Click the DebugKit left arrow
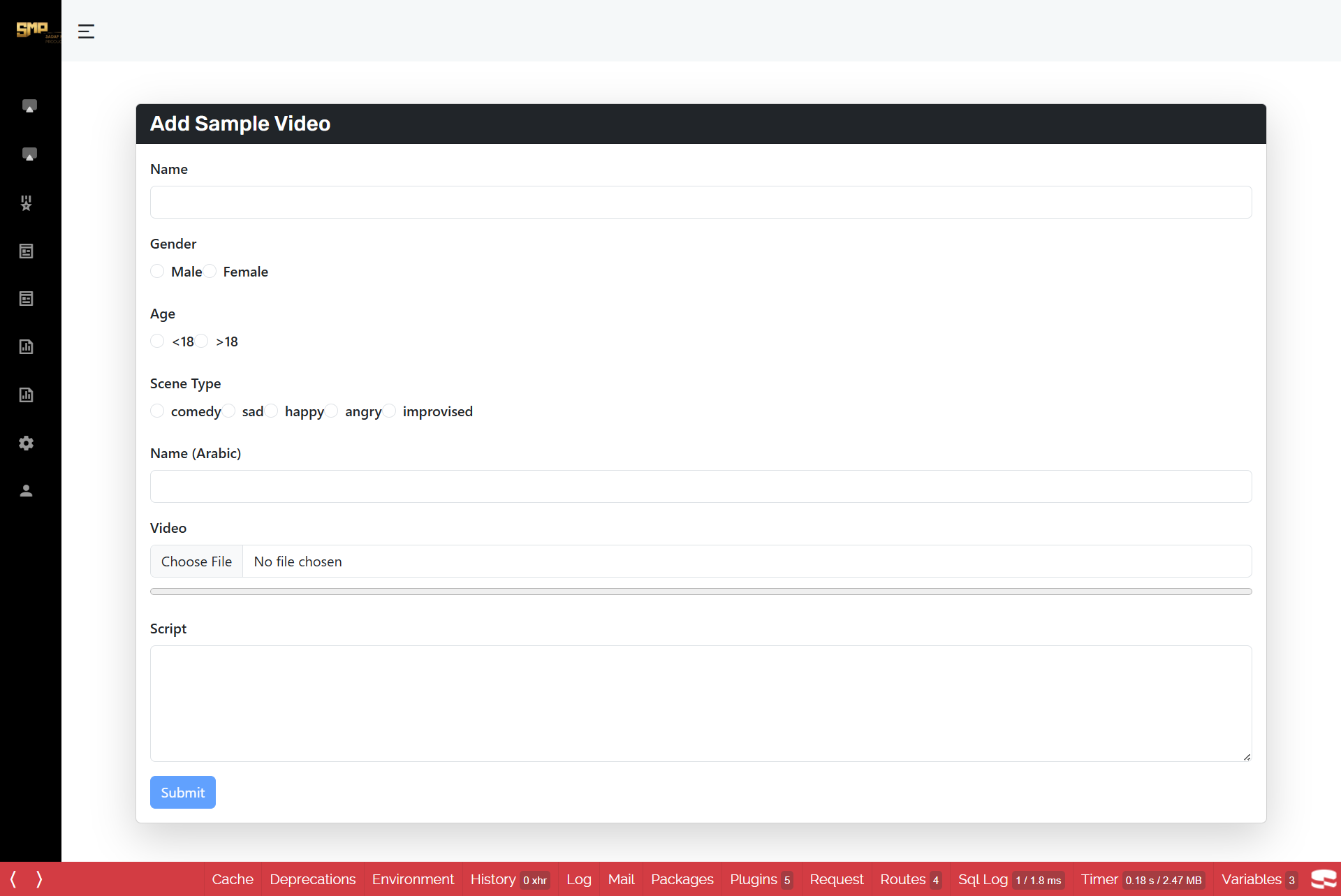 pos(13,879)
